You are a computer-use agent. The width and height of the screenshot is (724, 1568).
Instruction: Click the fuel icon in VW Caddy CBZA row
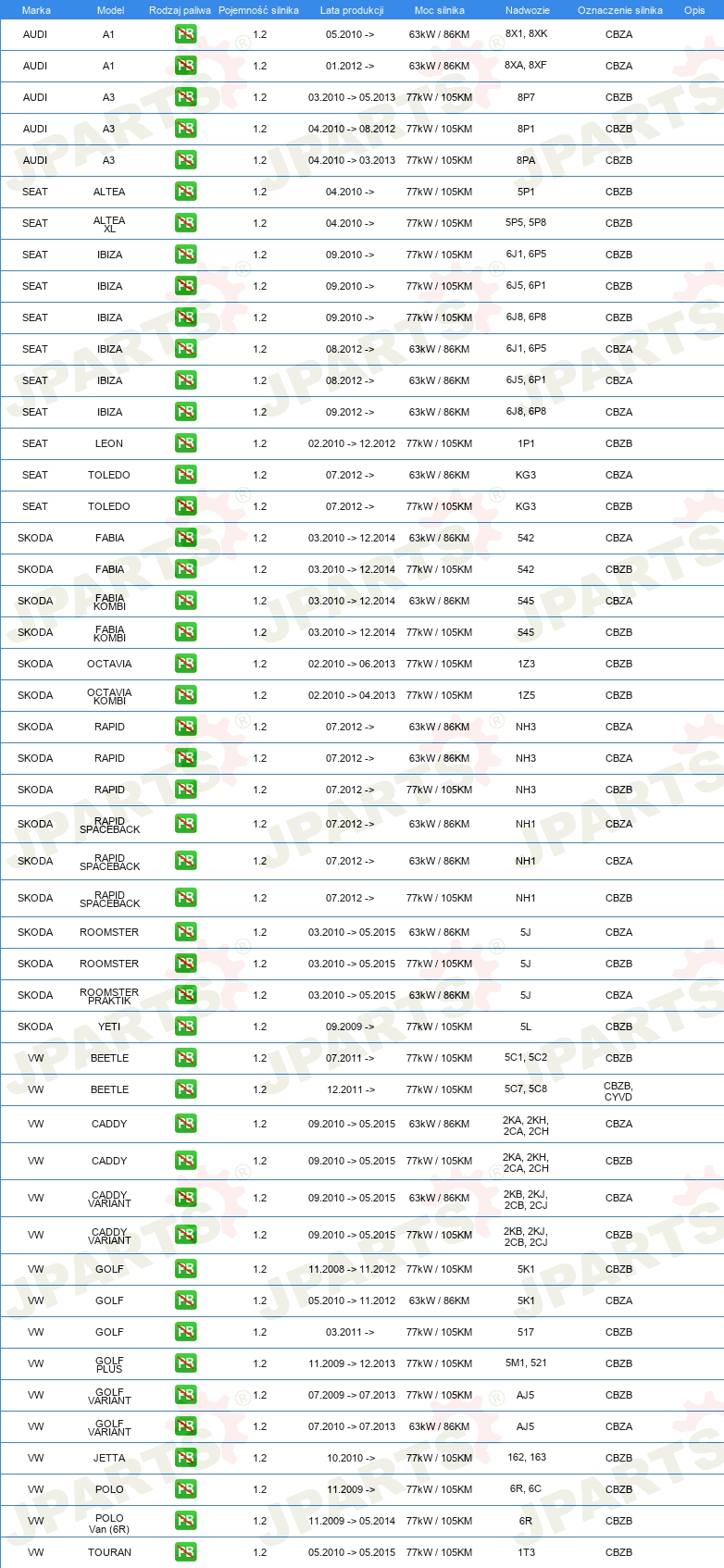[185, 1124]
